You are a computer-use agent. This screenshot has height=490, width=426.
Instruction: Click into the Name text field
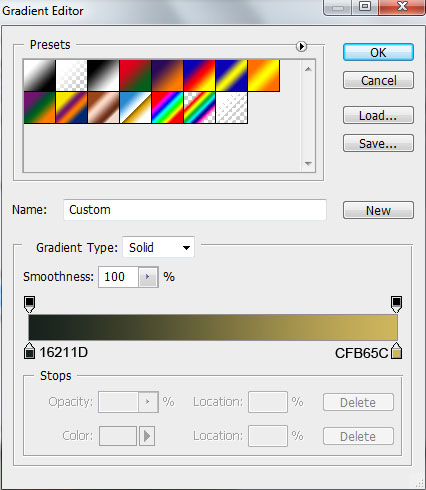(x=195, y=210)
